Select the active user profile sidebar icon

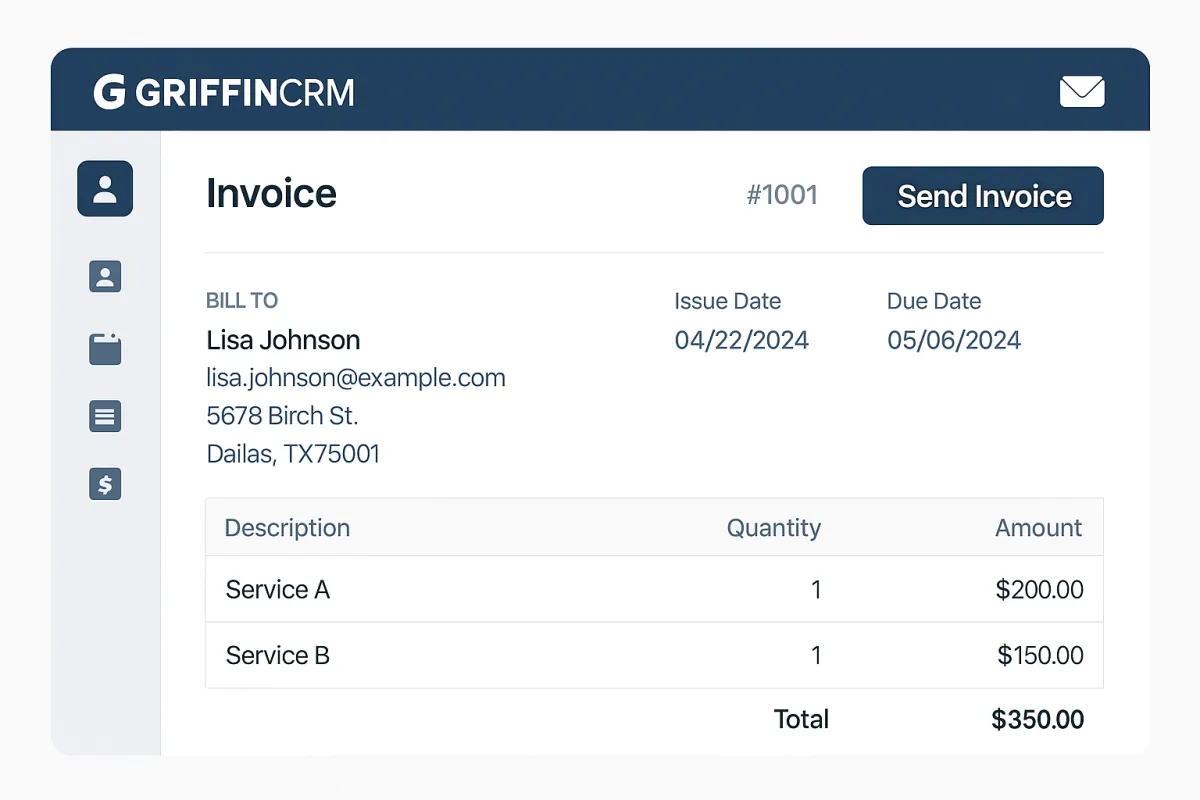tap(105, 189)
